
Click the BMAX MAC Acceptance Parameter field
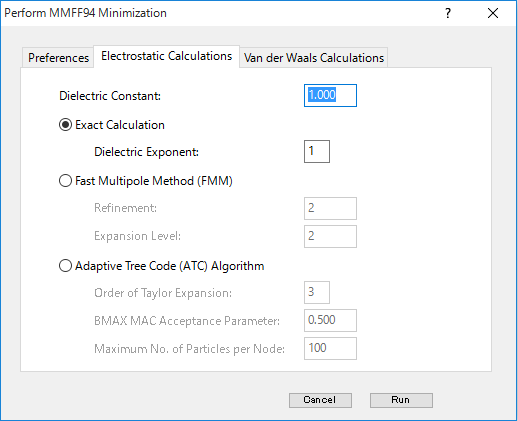coord(330,320)
